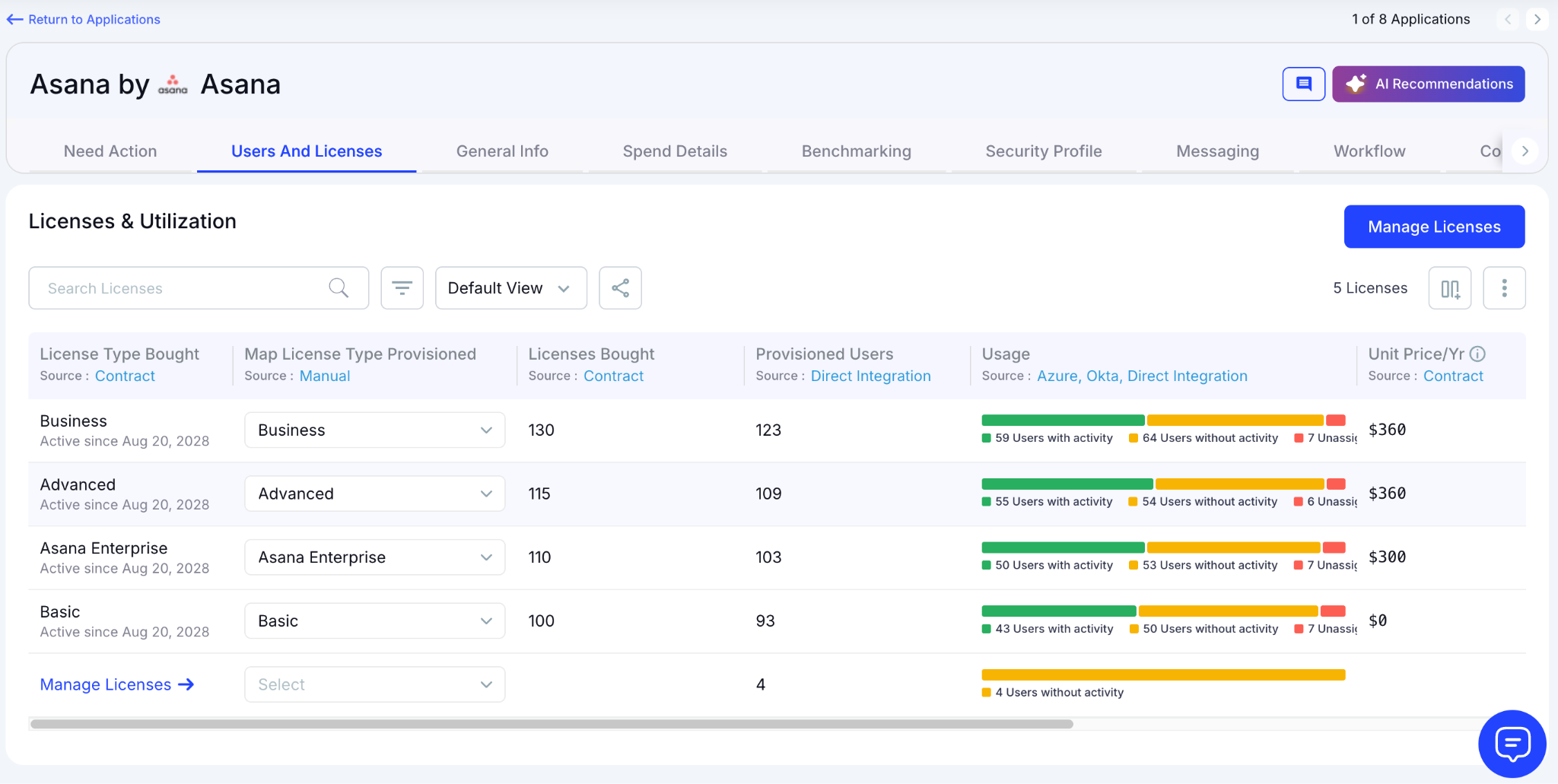This screenshot has height=784, width=1558.
Task: Click the Return to Applications link
Action: [94, 20]
